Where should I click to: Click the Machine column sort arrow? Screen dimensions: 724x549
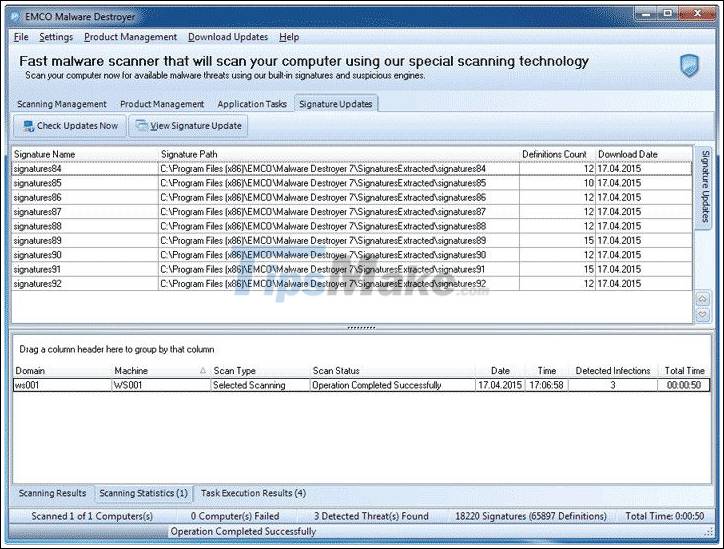pos(203,371)
